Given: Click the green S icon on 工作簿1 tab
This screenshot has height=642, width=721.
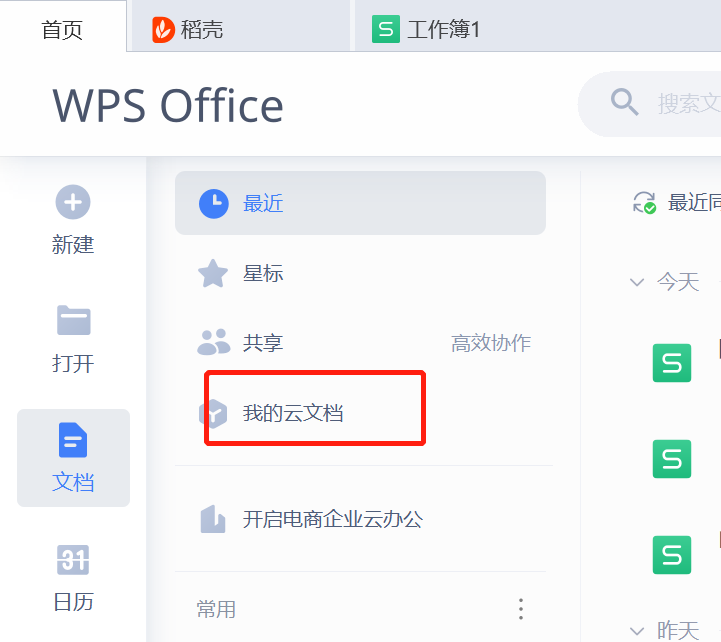Looking at the screenshot, I should [x=386, y=29].
